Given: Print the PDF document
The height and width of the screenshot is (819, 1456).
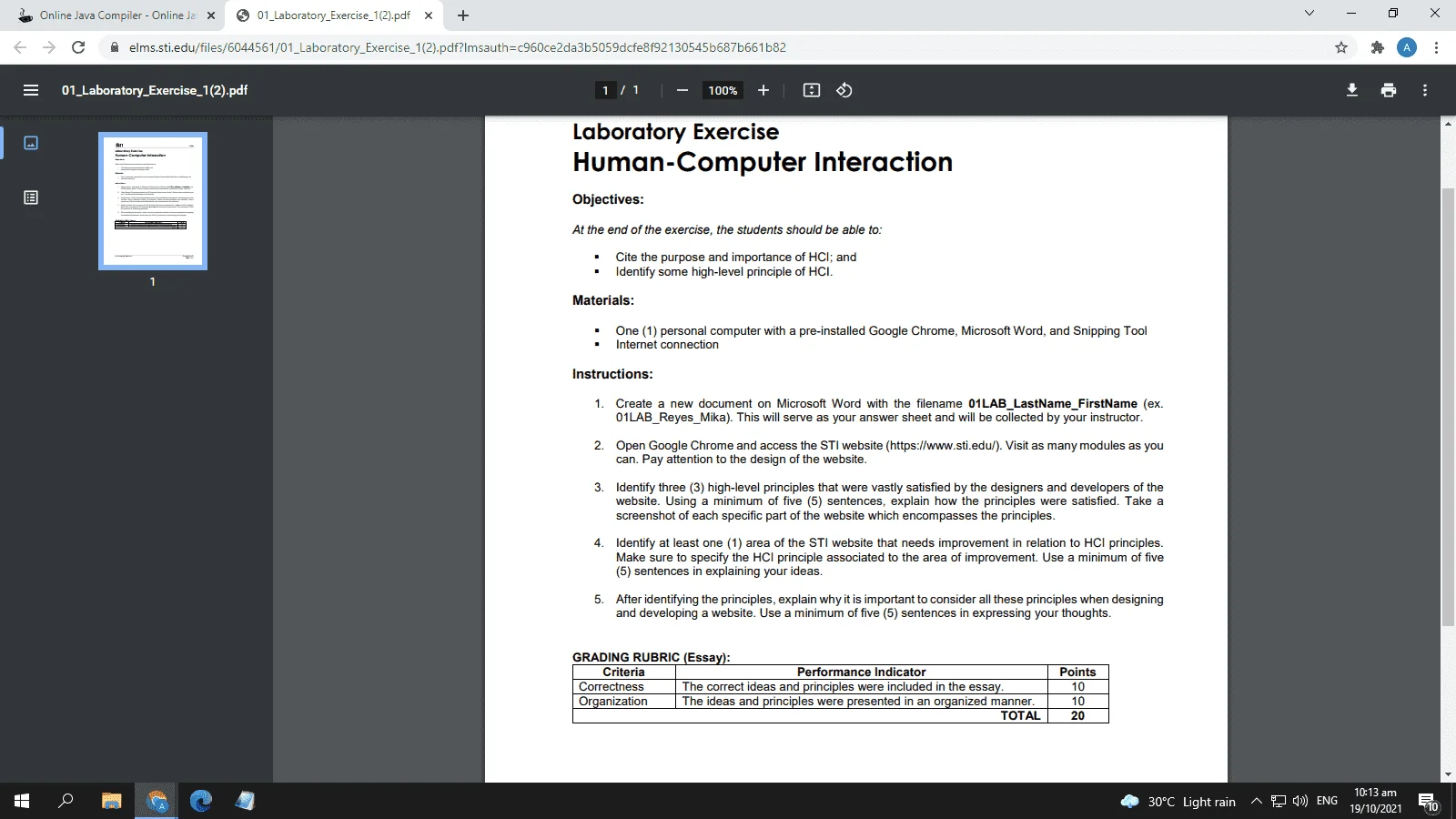Looking at the screenshot, I should [1389, 90].
